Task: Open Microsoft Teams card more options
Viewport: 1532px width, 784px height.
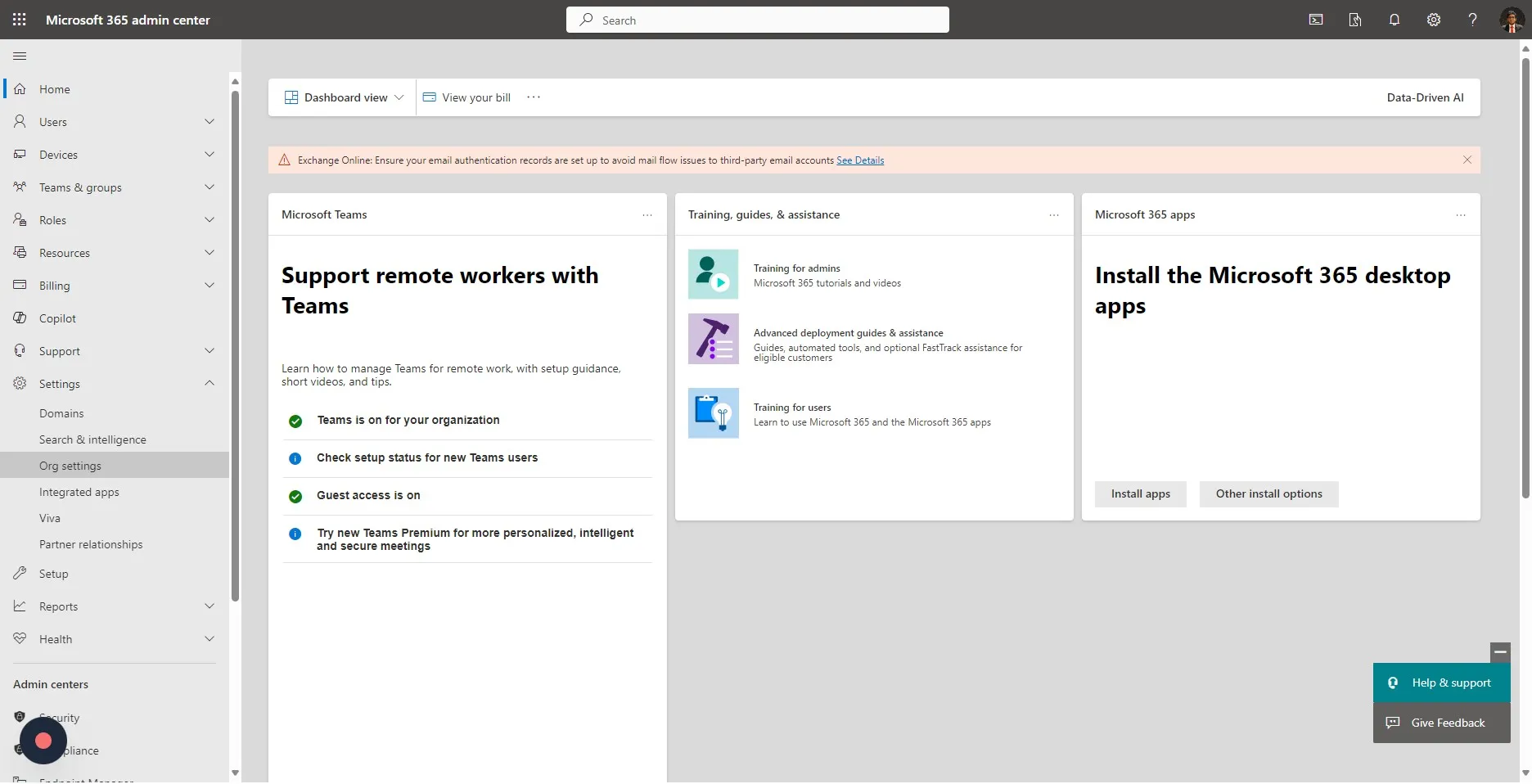Action: (647, 214)
